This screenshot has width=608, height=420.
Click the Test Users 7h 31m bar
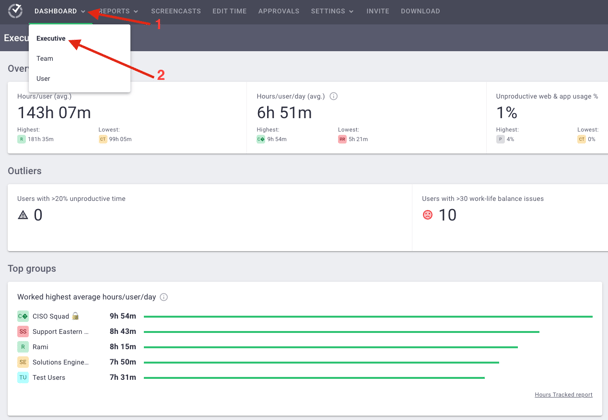314,378
